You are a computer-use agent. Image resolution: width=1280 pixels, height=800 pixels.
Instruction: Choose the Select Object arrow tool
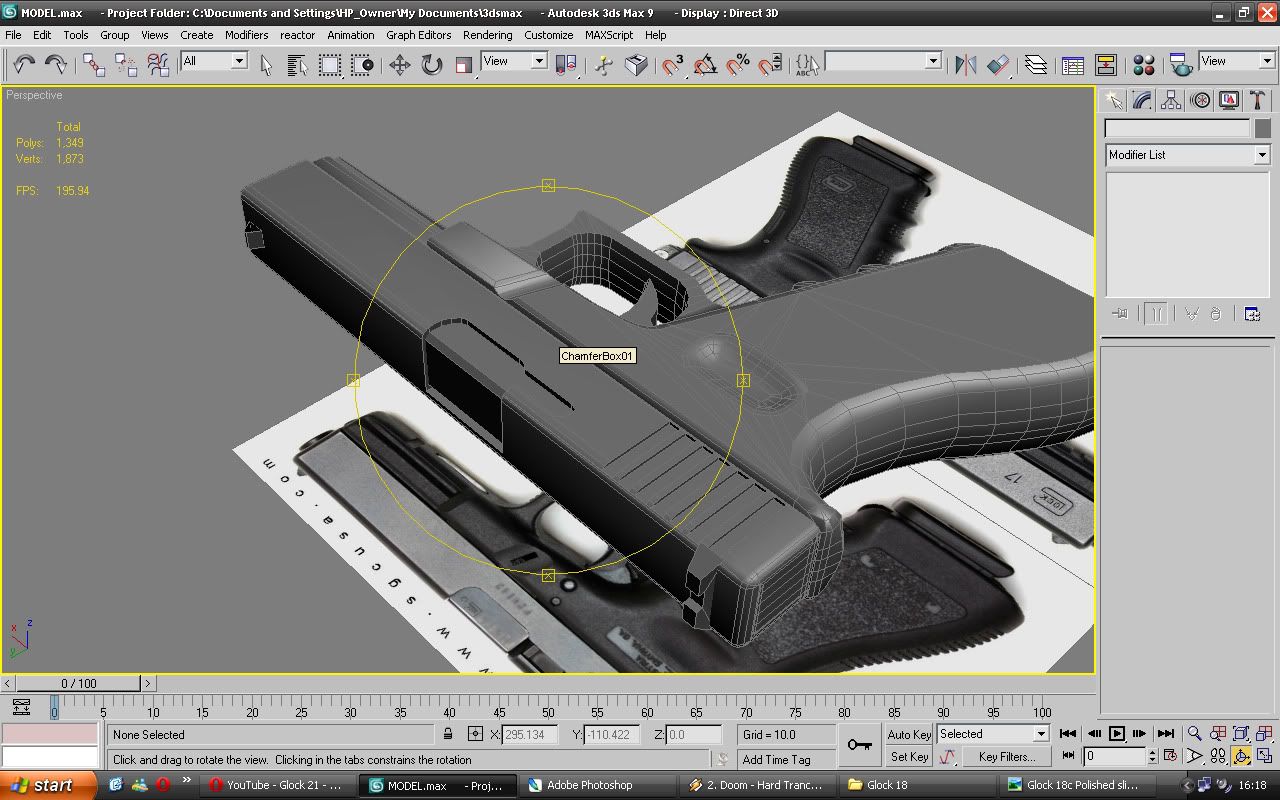[x=266, y=65]
